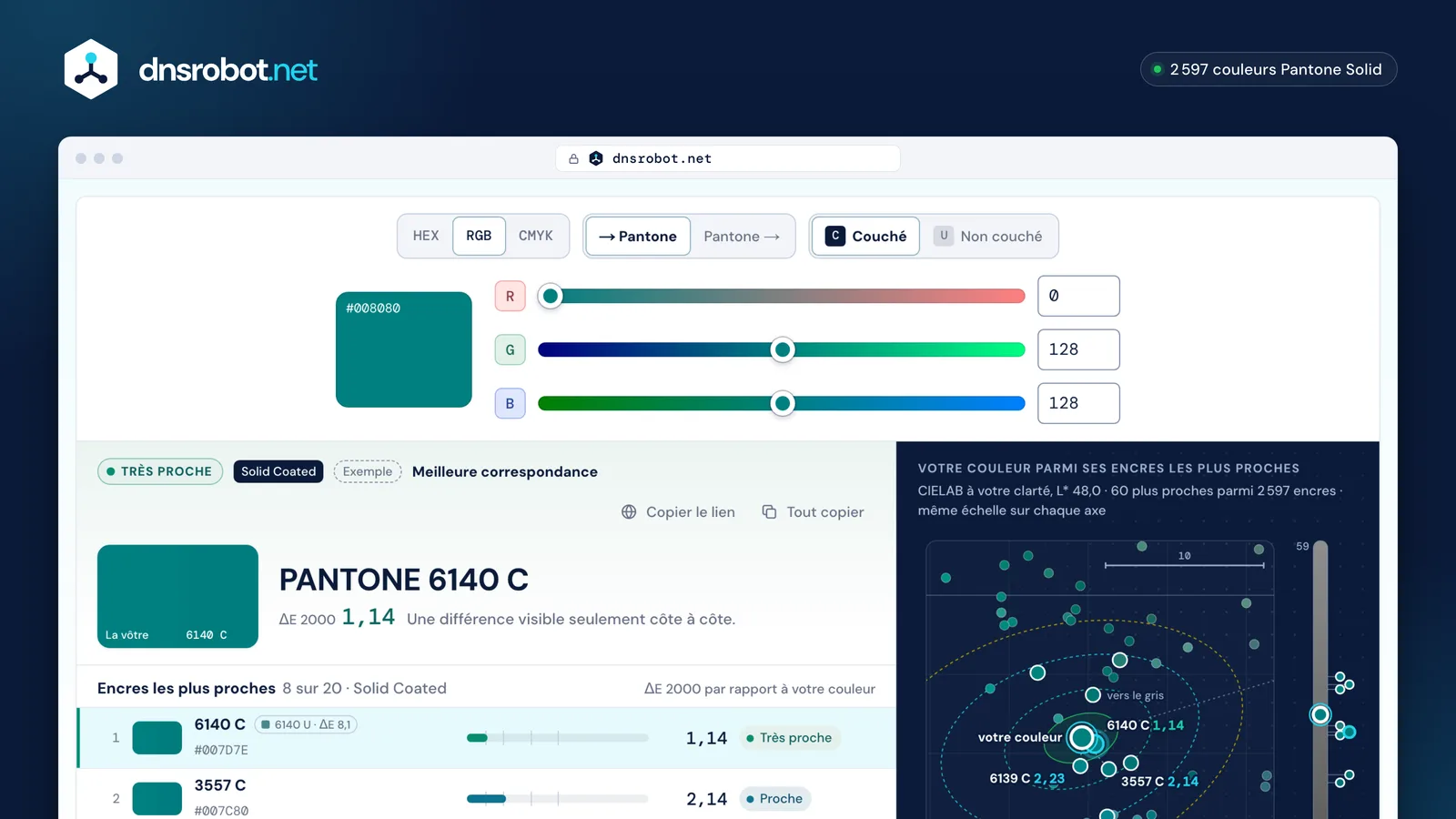Screen dimensions: 1456x819
Task: Click the Très proche tag in row 1
Action: pyautogui.click(x=789, y=738)
